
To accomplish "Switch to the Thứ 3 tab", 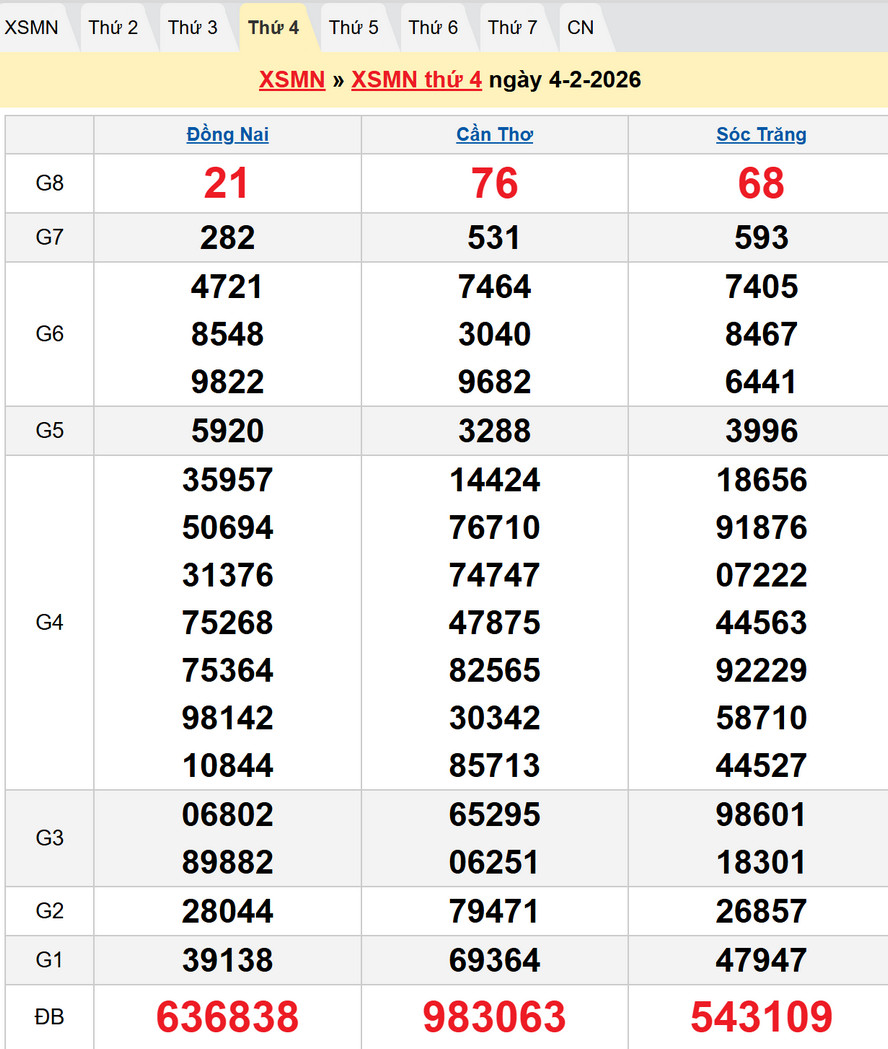I will 193,27.
